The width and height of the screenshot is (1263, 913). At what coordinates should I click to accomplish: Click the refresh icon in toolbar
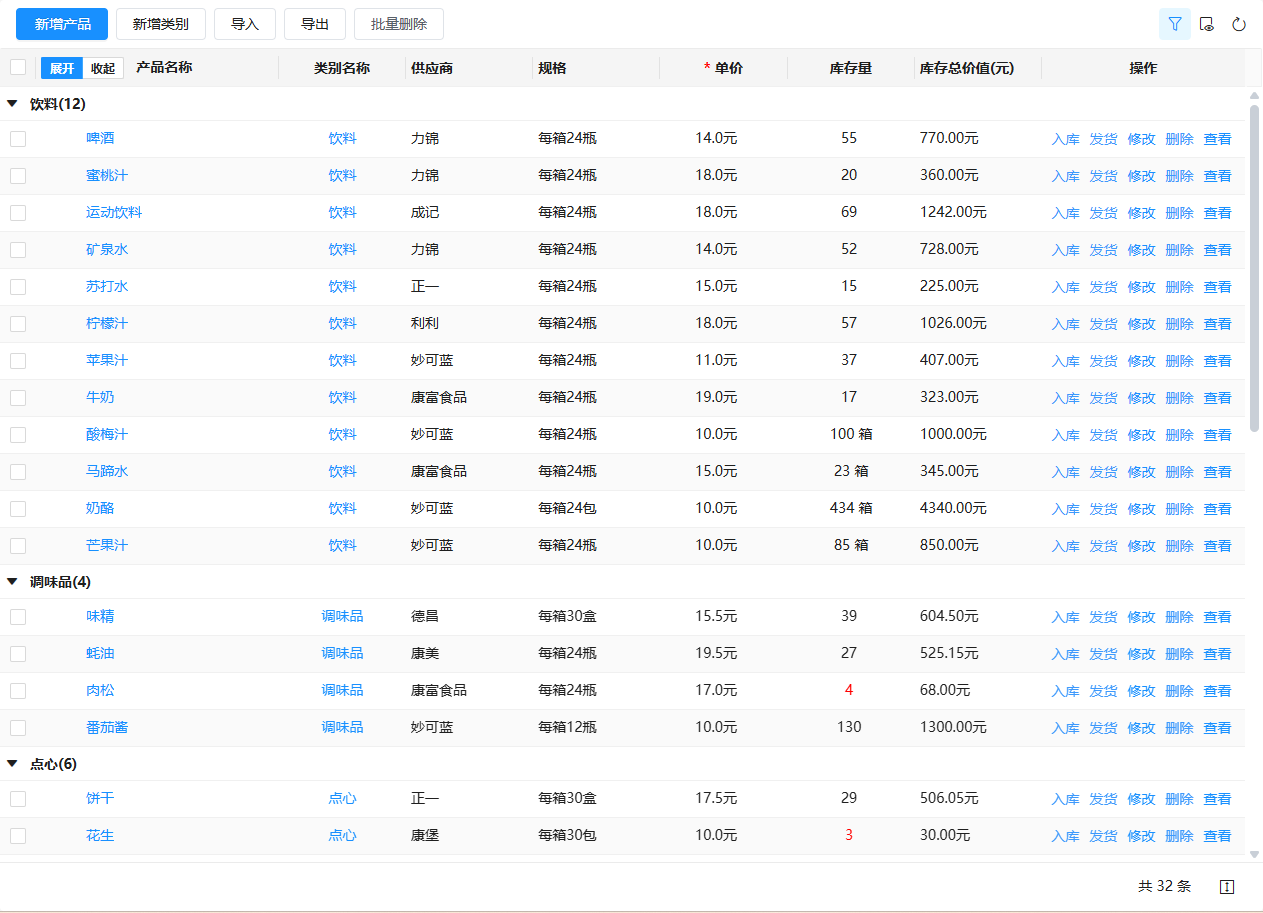pyautogui.click(x=1239, y=24)
